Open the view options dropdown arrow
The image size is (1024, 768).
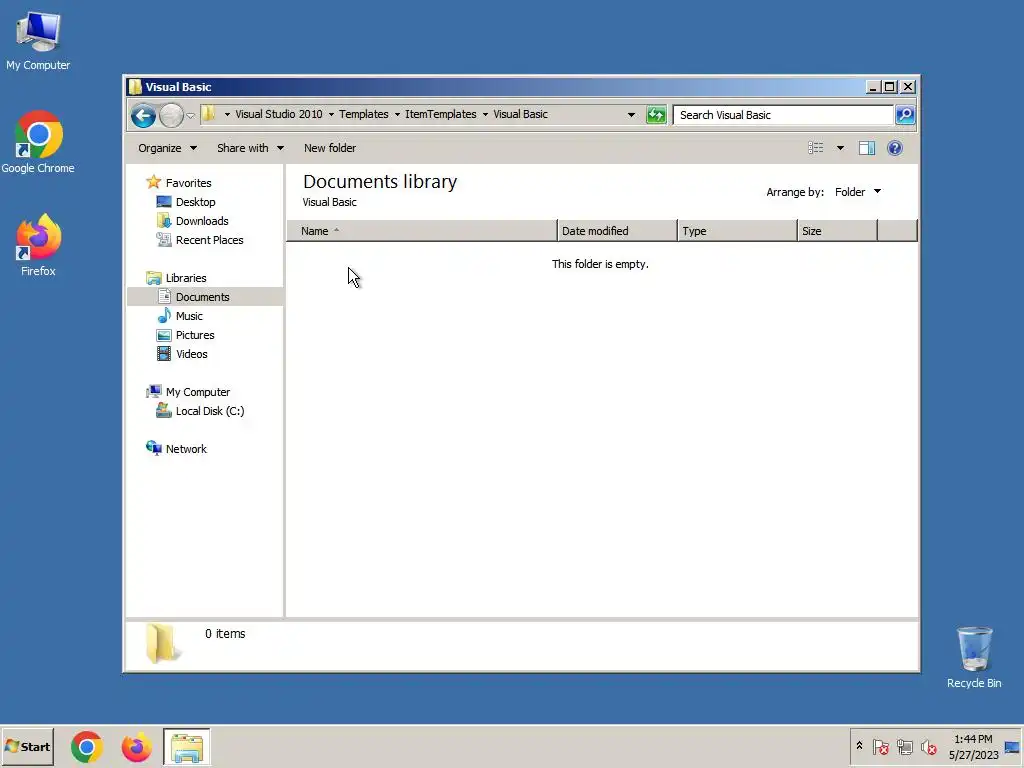[x=840, y=148]
